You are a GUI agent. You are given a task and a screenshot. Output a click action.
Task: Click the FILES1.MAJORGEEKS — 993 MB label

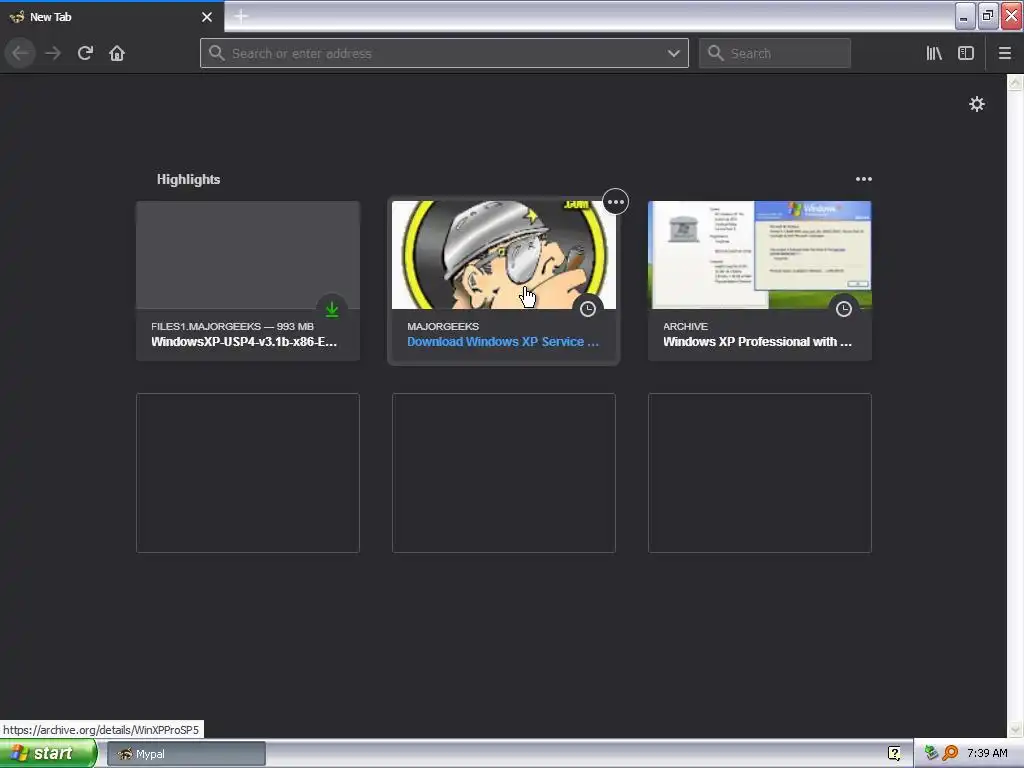pos(232,326)
